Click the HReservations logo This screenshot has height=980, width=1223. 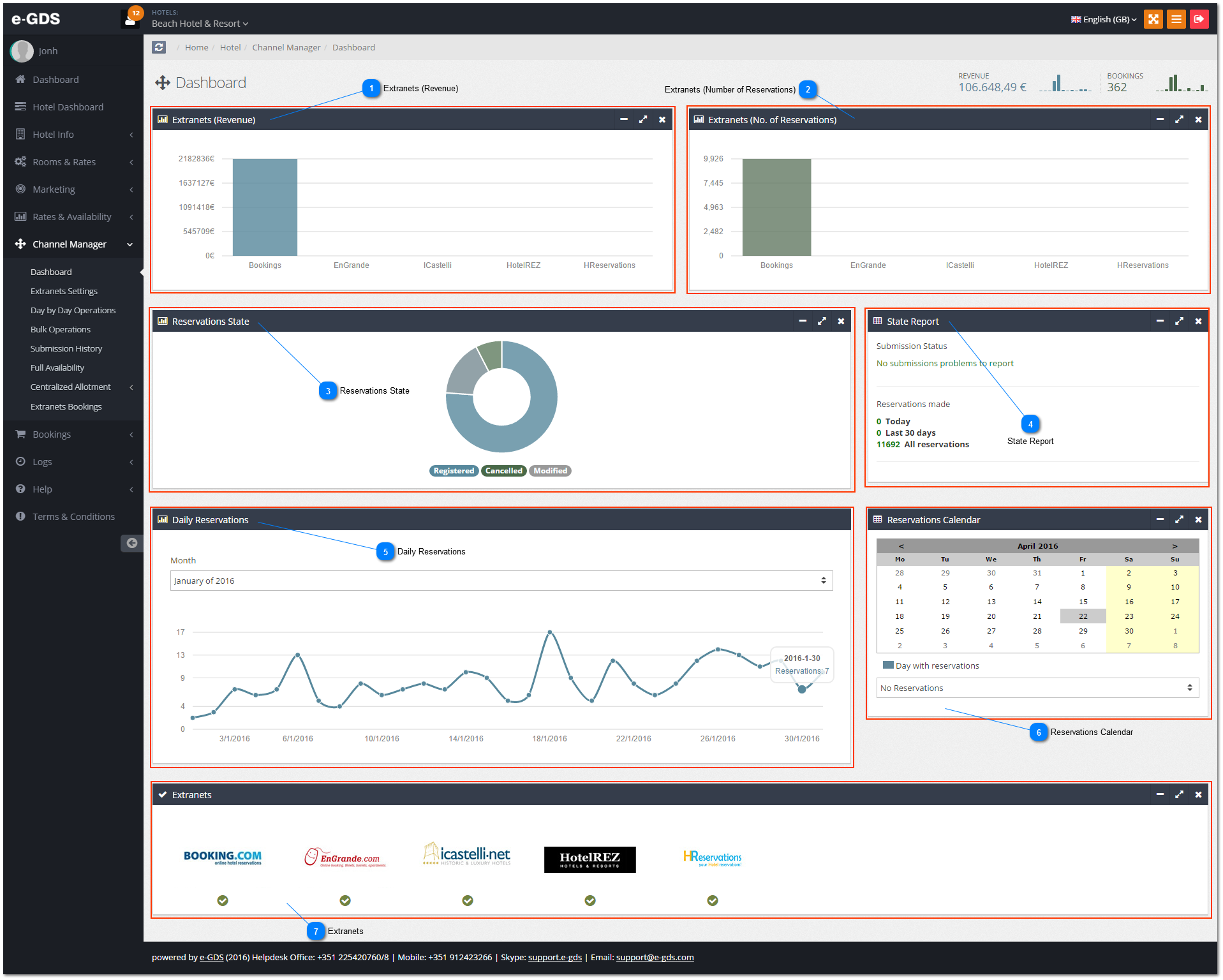(713, 857)
